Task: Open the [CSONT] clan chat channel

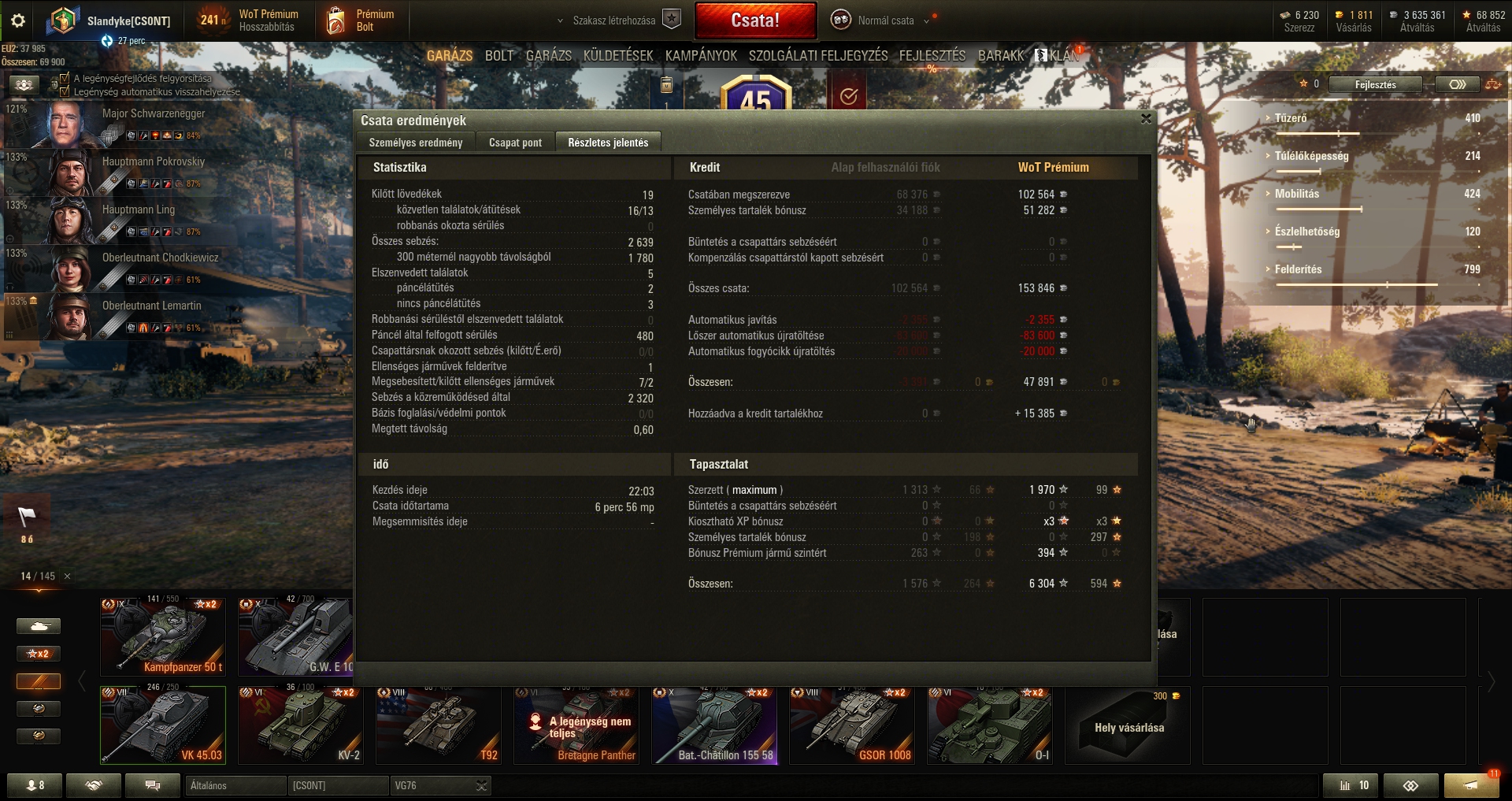Action: point(338,785)
